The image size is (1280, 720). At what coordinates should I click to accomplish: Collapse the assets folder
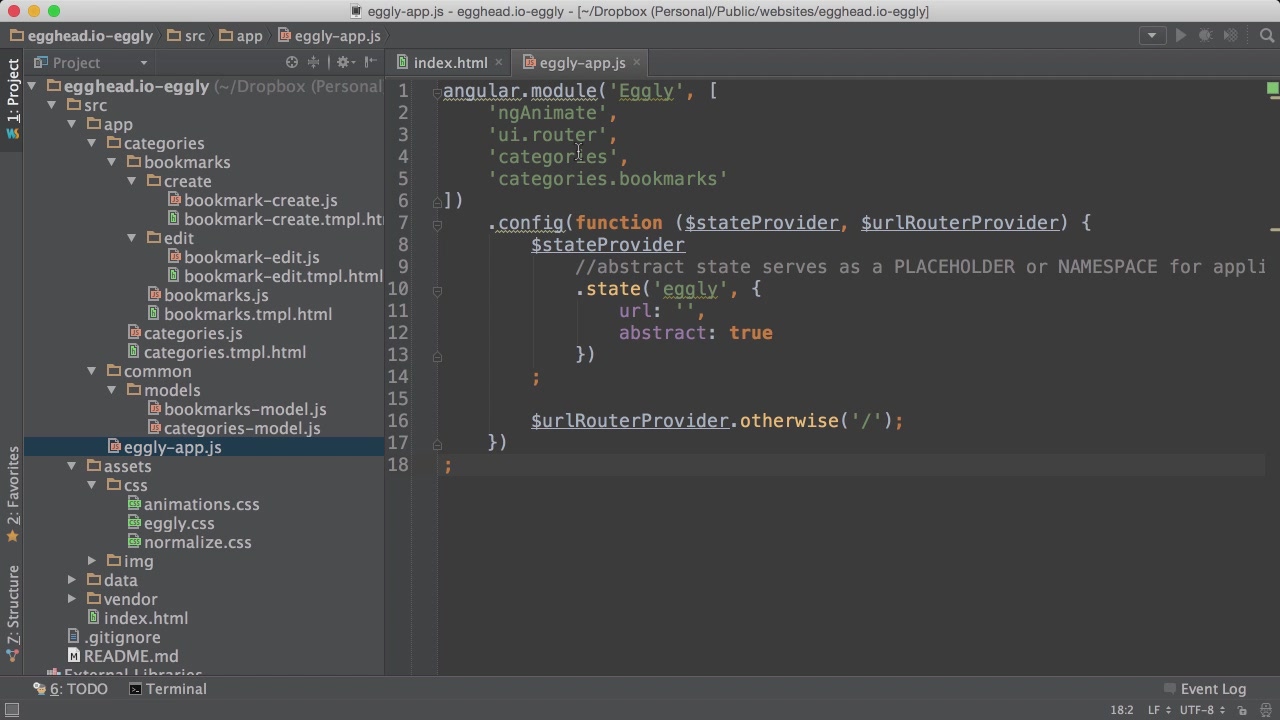[x=72, y=466]
